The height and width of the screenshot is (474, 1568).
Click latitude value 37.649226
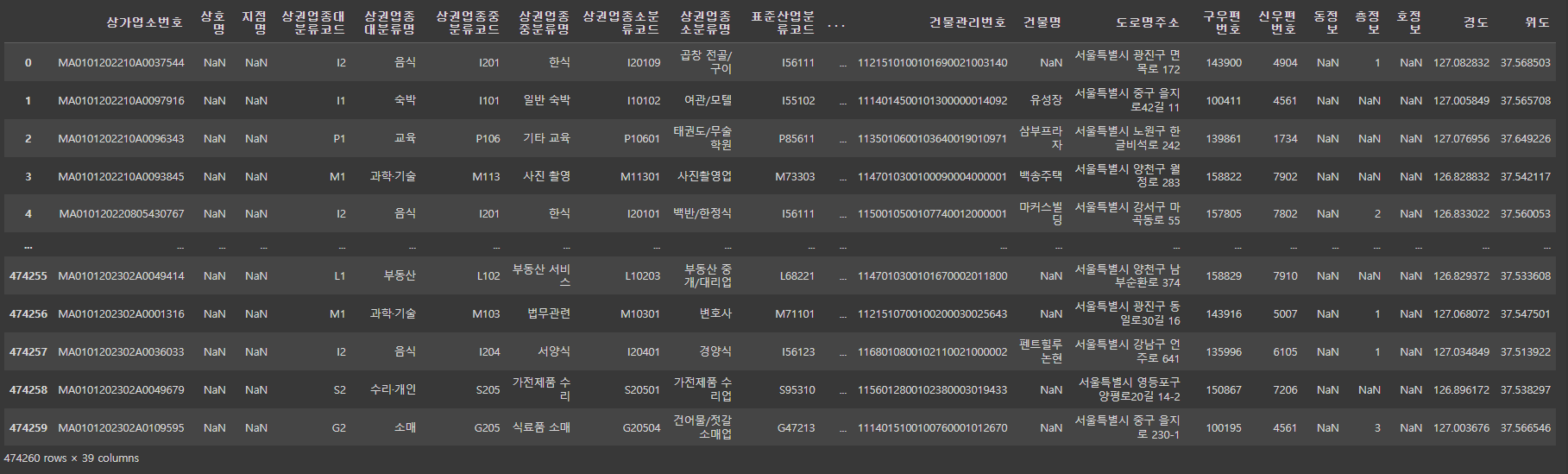click(1525, 139)
